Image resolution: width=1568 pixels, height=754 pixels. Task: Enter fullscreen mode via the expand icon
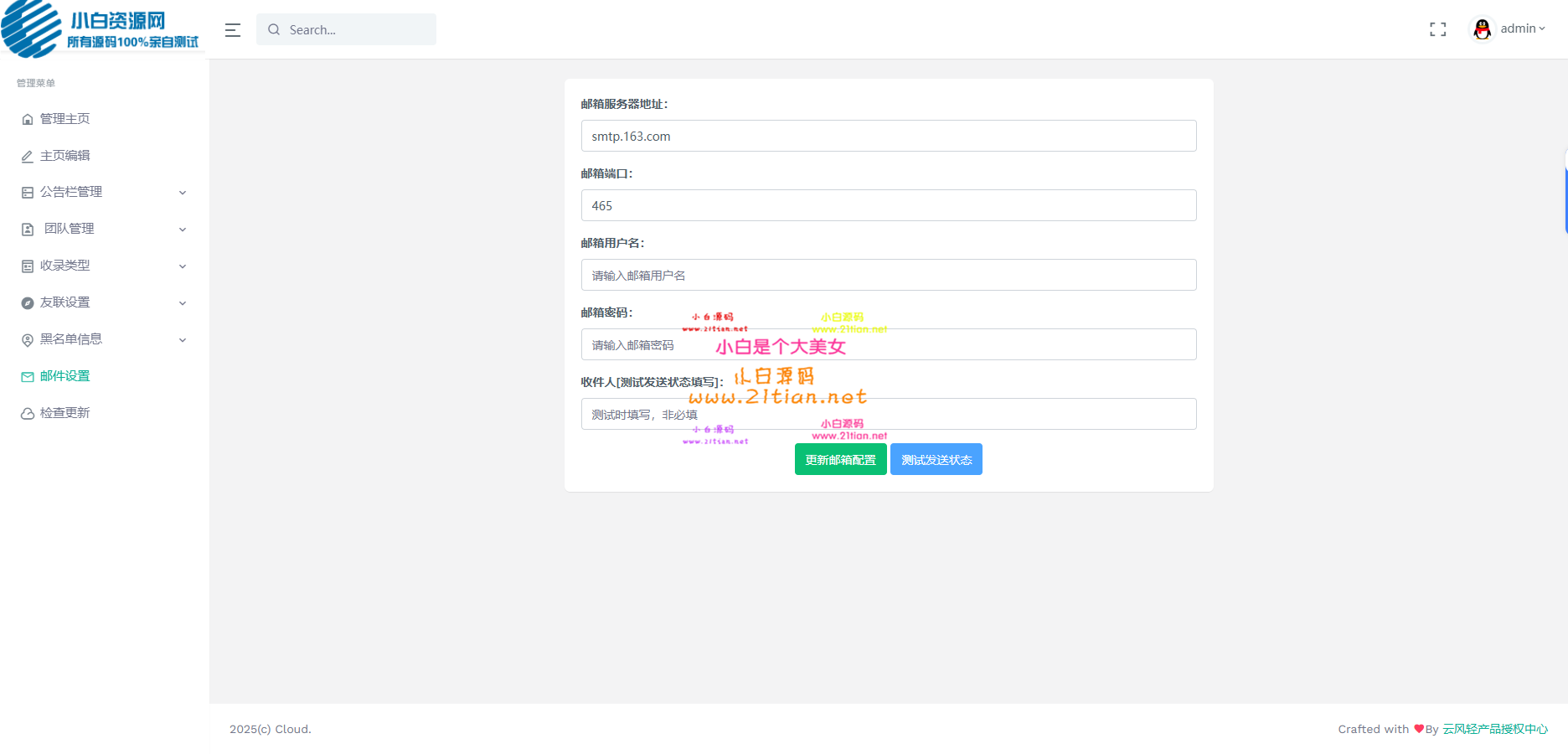tap(1437, 28)
